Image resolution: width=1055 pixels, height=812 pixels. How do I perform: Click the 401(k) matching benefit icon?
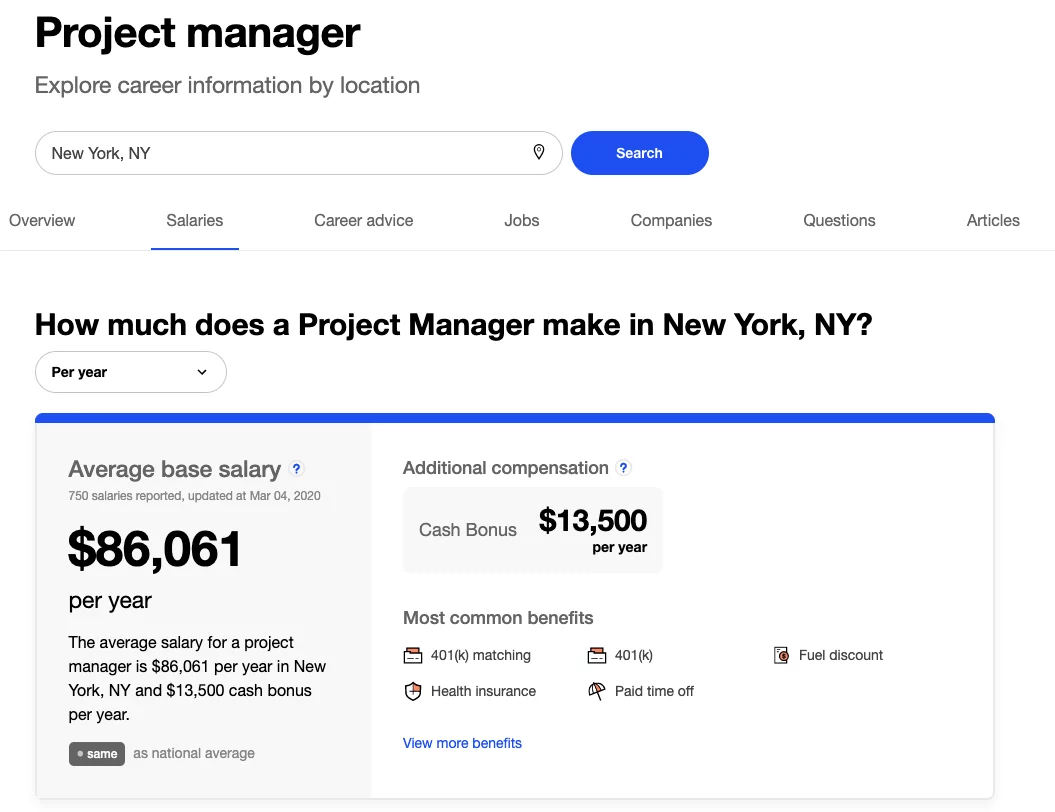[412, 655]
